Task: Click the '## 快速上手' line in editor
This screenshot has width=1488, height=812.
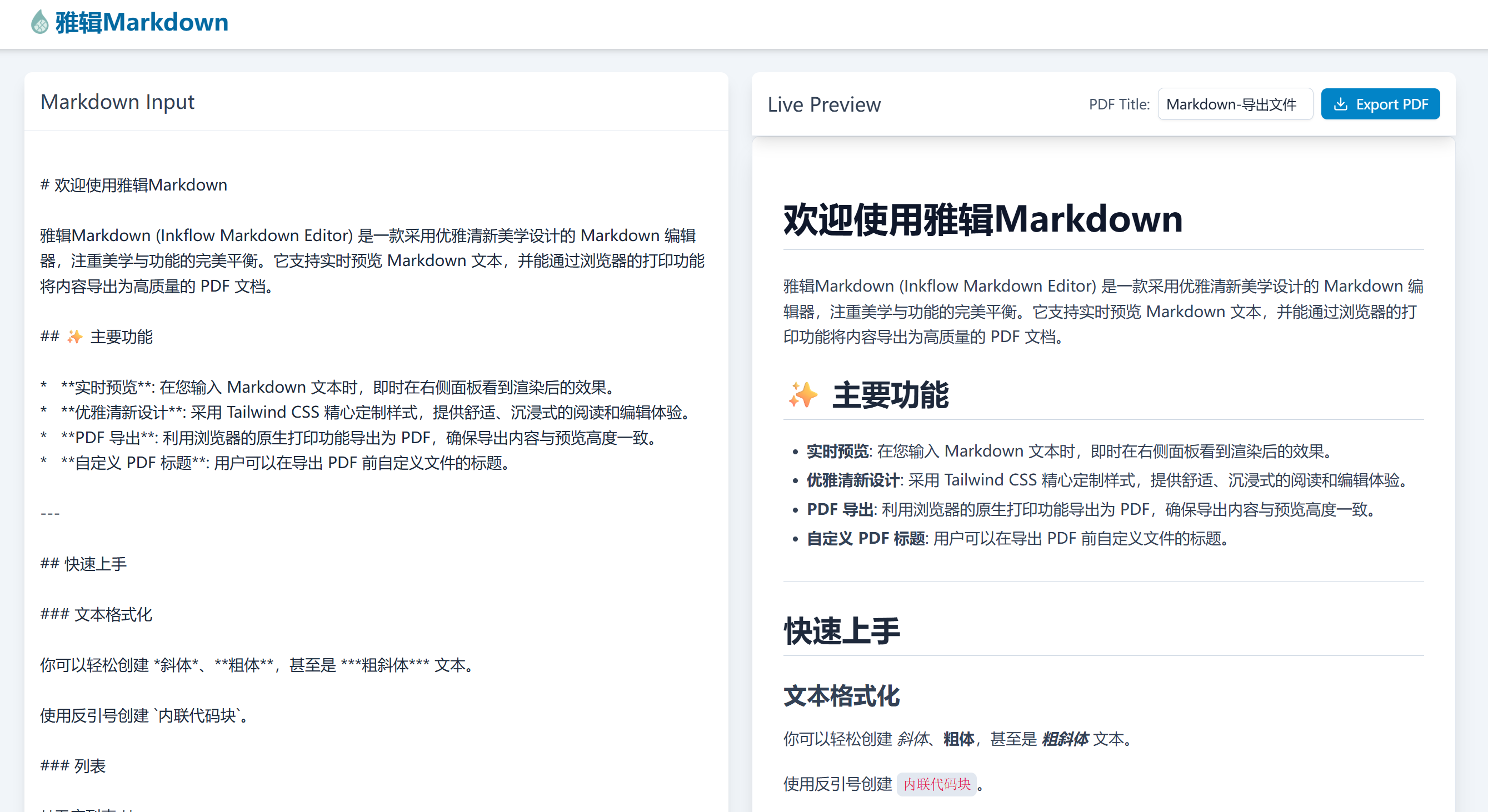Action: pyautogui.click(x=84, y=564)
